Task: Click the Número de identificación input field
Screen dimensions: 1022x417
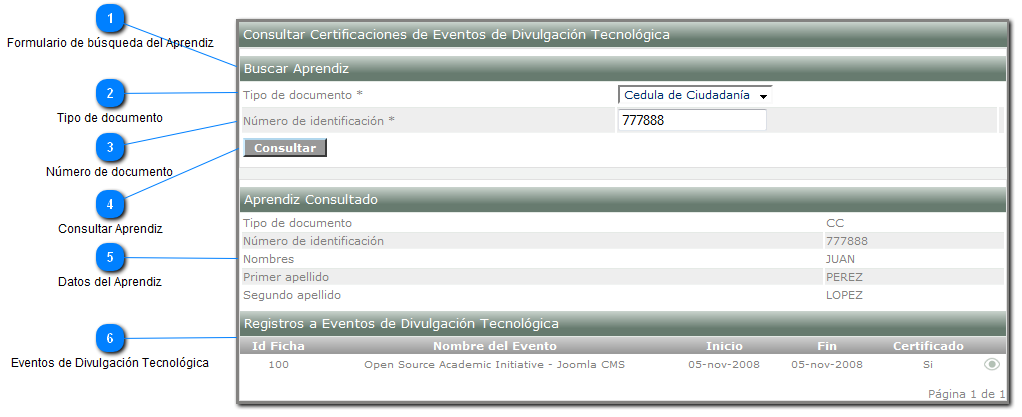Action: click(692, 120)
